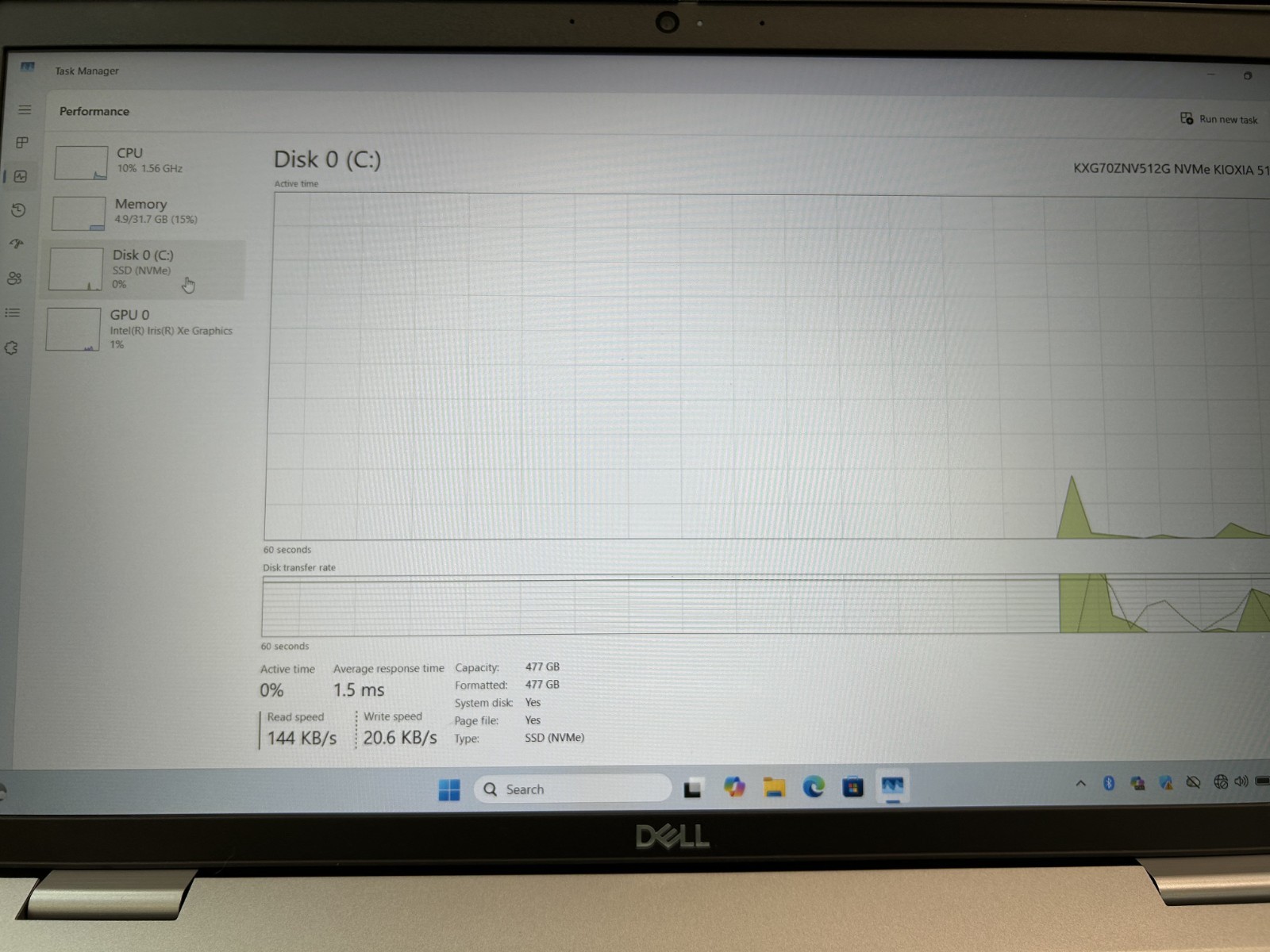Click the GPU 0 mini graph thumbnail
This screenshot has width=1270, height=952.
click(x=73, y=328)
